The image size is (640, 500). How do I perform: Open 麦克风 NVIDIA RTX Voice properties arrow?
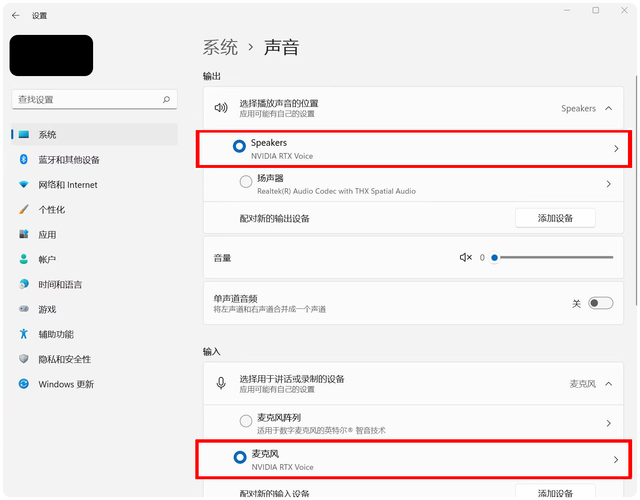tap(616, 460)
